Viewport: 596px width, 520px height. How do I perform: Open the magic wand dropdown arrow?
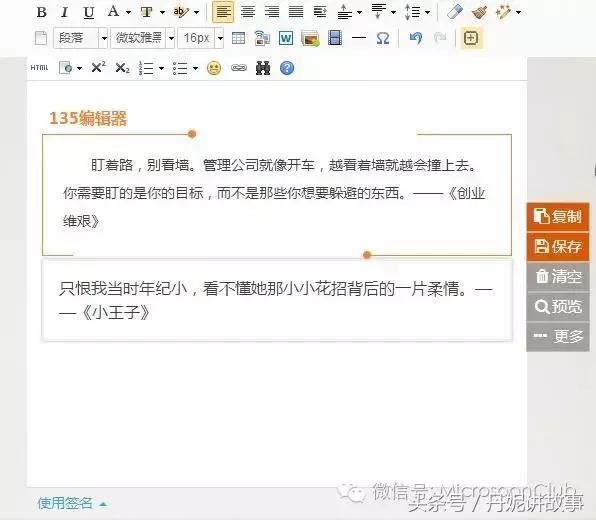[x=518, y=13]
